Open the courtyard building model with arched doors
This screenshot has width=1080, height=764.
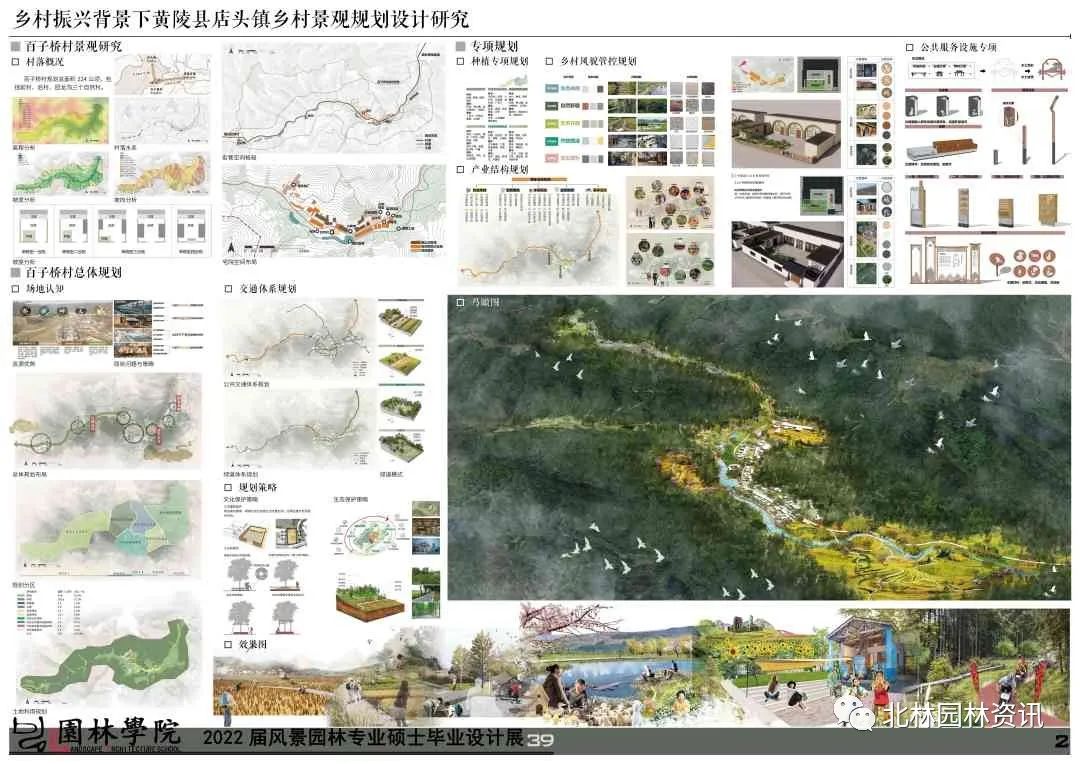(x=786, y=134)
